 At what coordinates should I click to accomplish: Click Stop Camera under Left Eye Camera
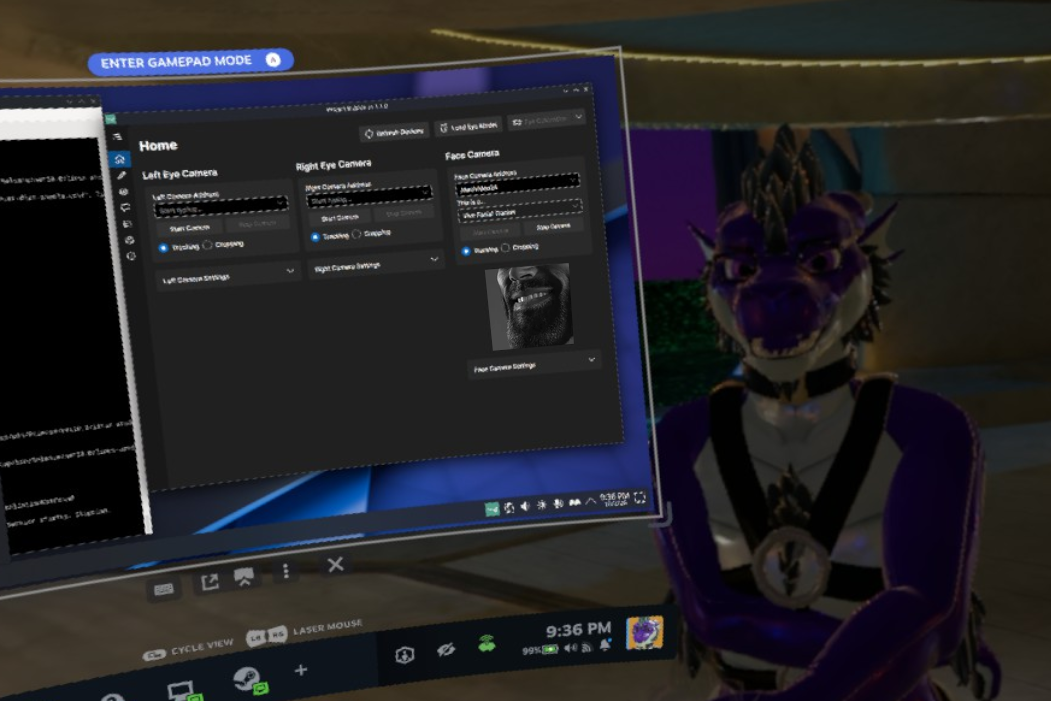[x=257, y=223]
